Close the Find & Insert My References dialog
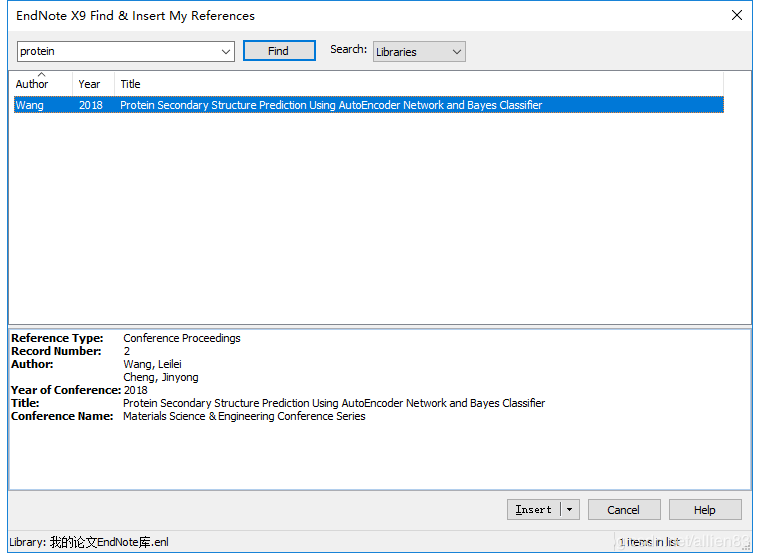Screen dimensions: 760x560 737,16
